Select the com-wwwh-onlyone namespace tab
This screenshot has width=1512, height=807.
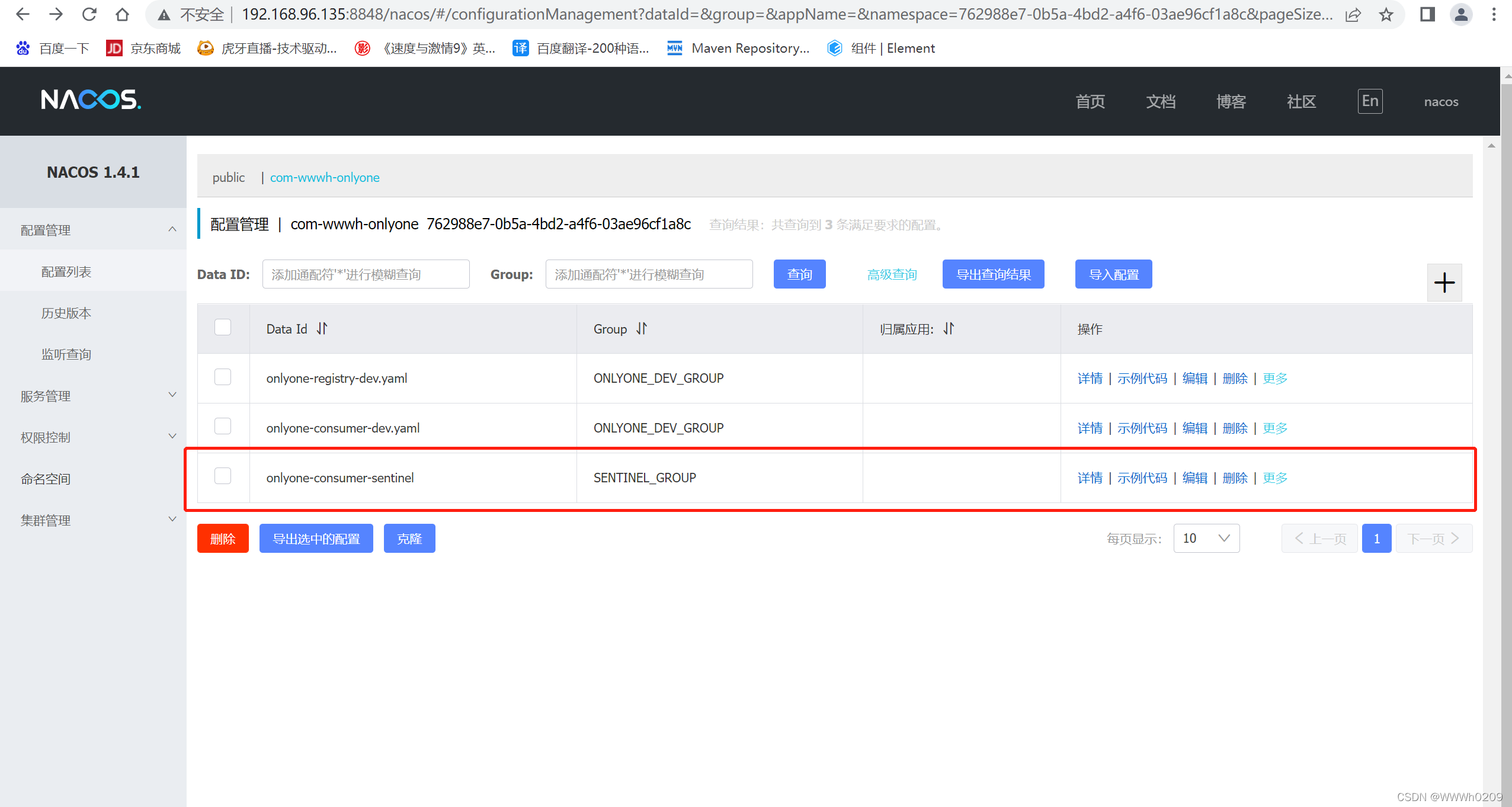click(325, 177)
